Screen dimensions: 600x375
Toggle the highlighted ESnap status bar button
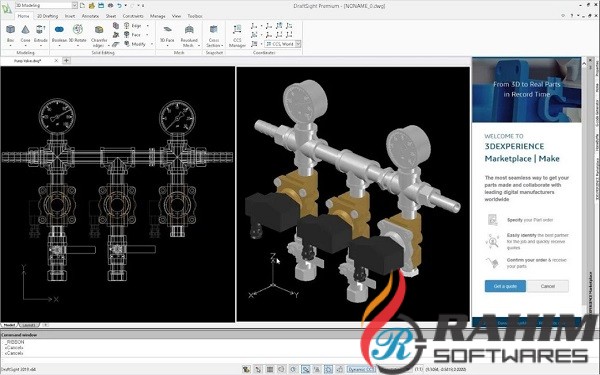pos(305,369)
